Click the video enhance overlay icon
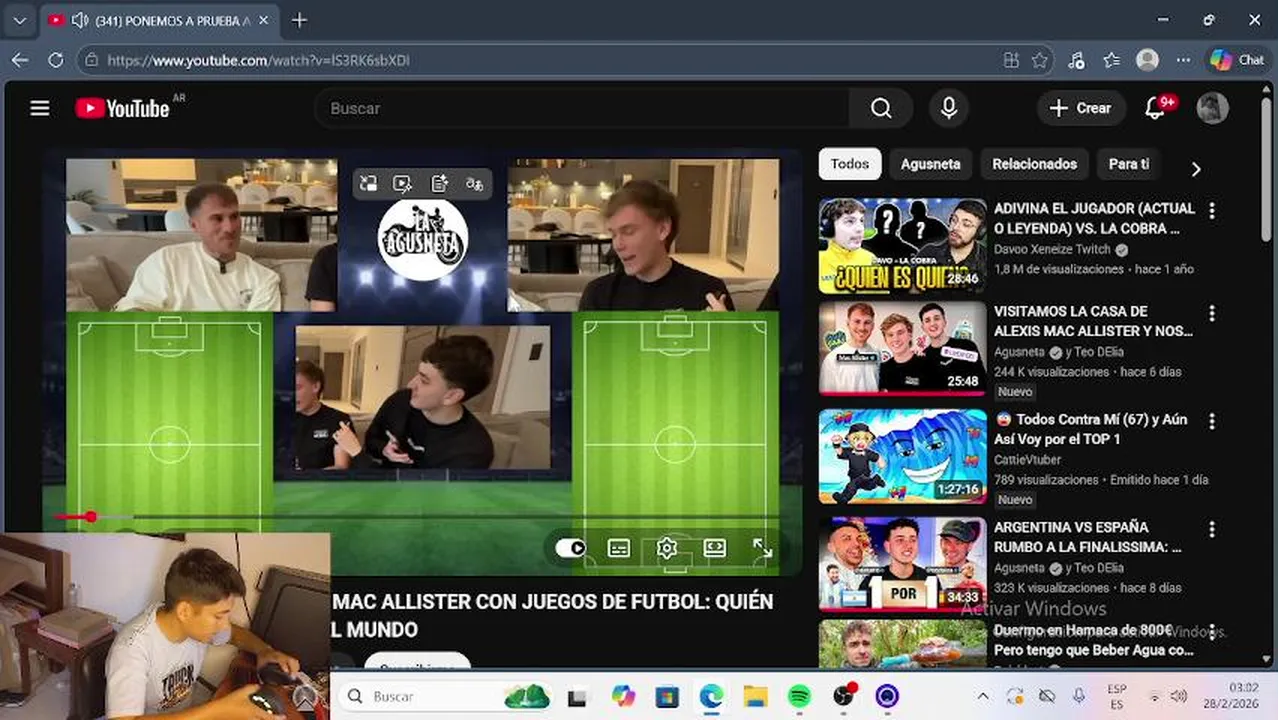Image resolution: width=1278 pixels, height=720 pixels. coord(403,183)
